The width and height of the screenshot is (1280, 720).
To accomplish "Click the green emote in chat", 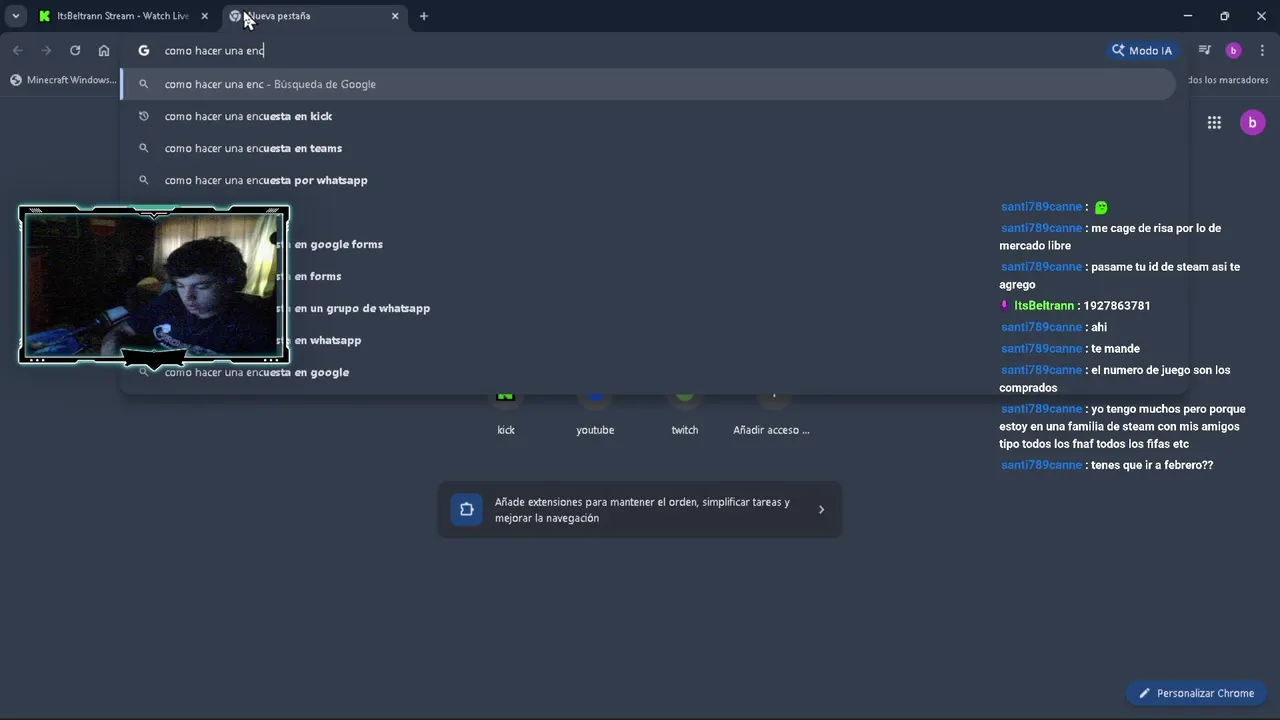I will click(1101, 208).
